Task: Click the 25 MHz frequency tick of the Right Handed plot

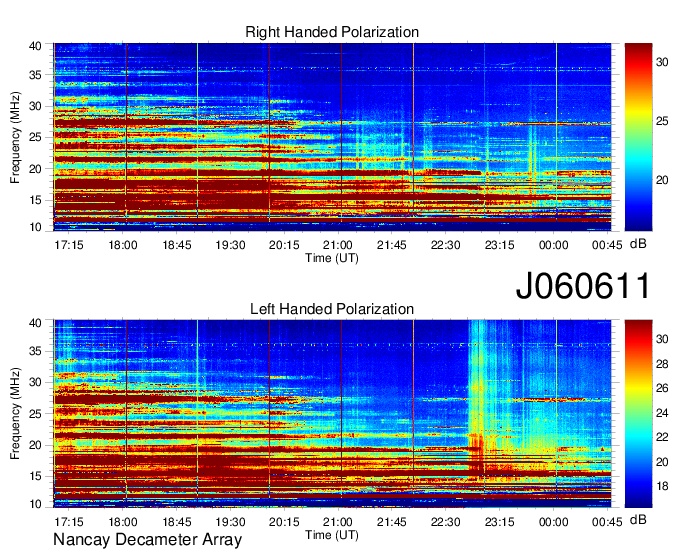Action: [36, 137]
